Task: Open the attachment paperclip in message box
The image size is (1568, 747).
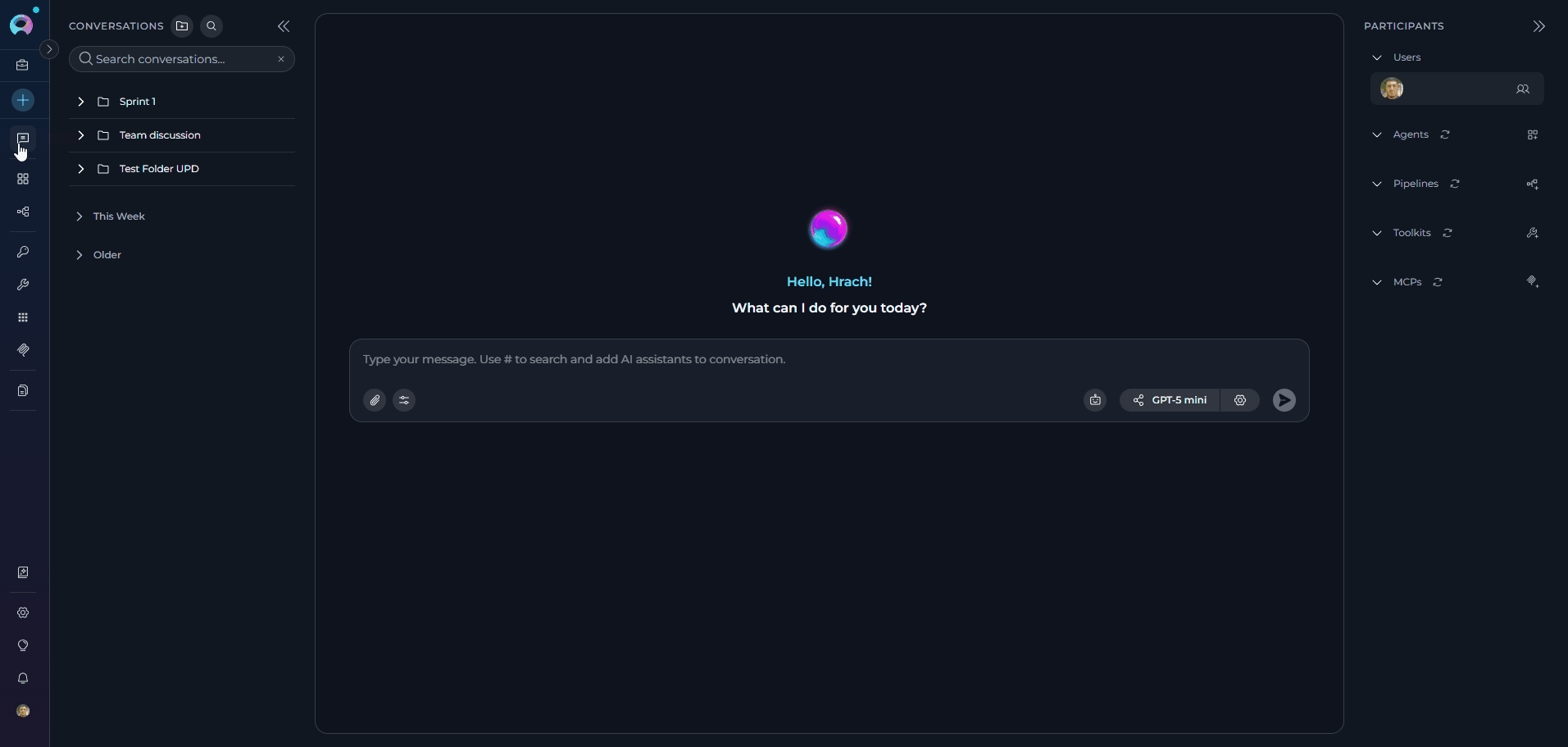Action: (374, 400)
